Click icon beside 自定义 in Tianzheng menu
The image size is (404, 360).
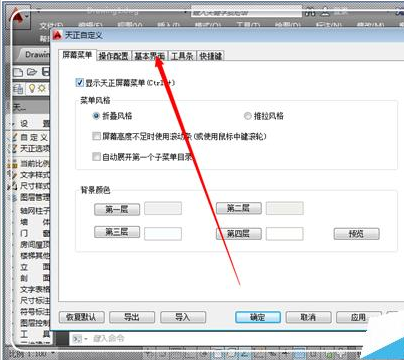coord(14,137)
